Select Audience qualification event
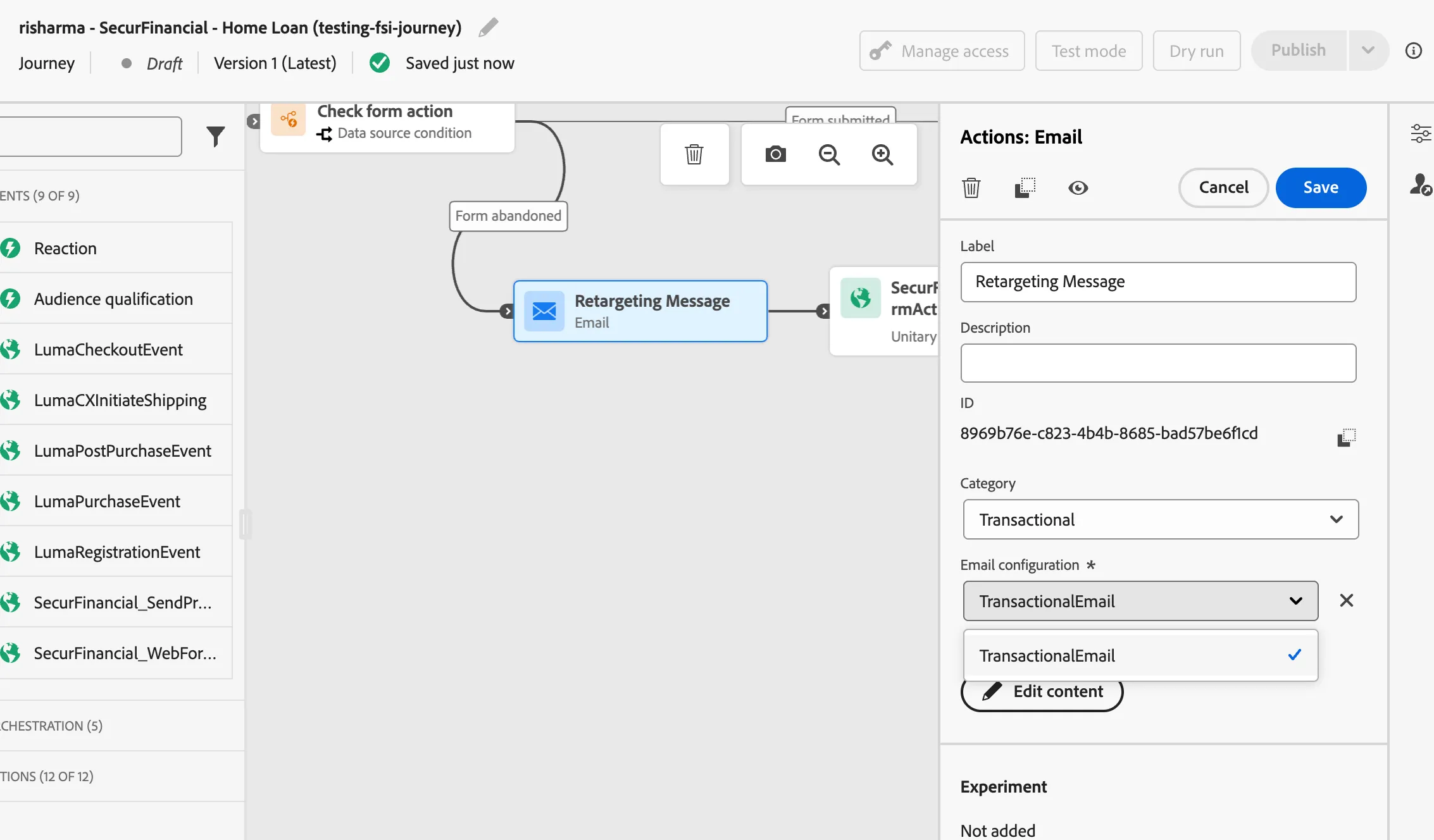 [x=116, y=299]
